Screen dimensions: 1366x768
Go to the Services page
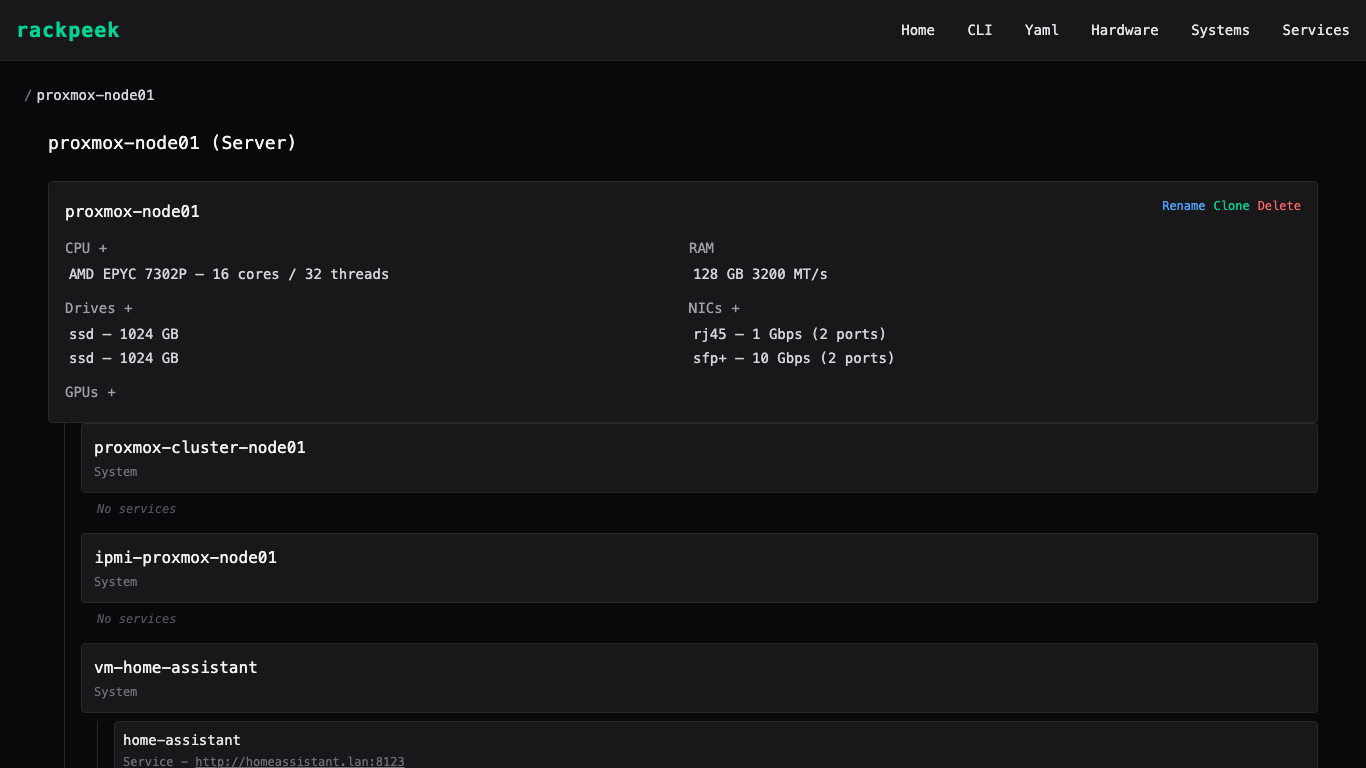tap(1315, 30)
